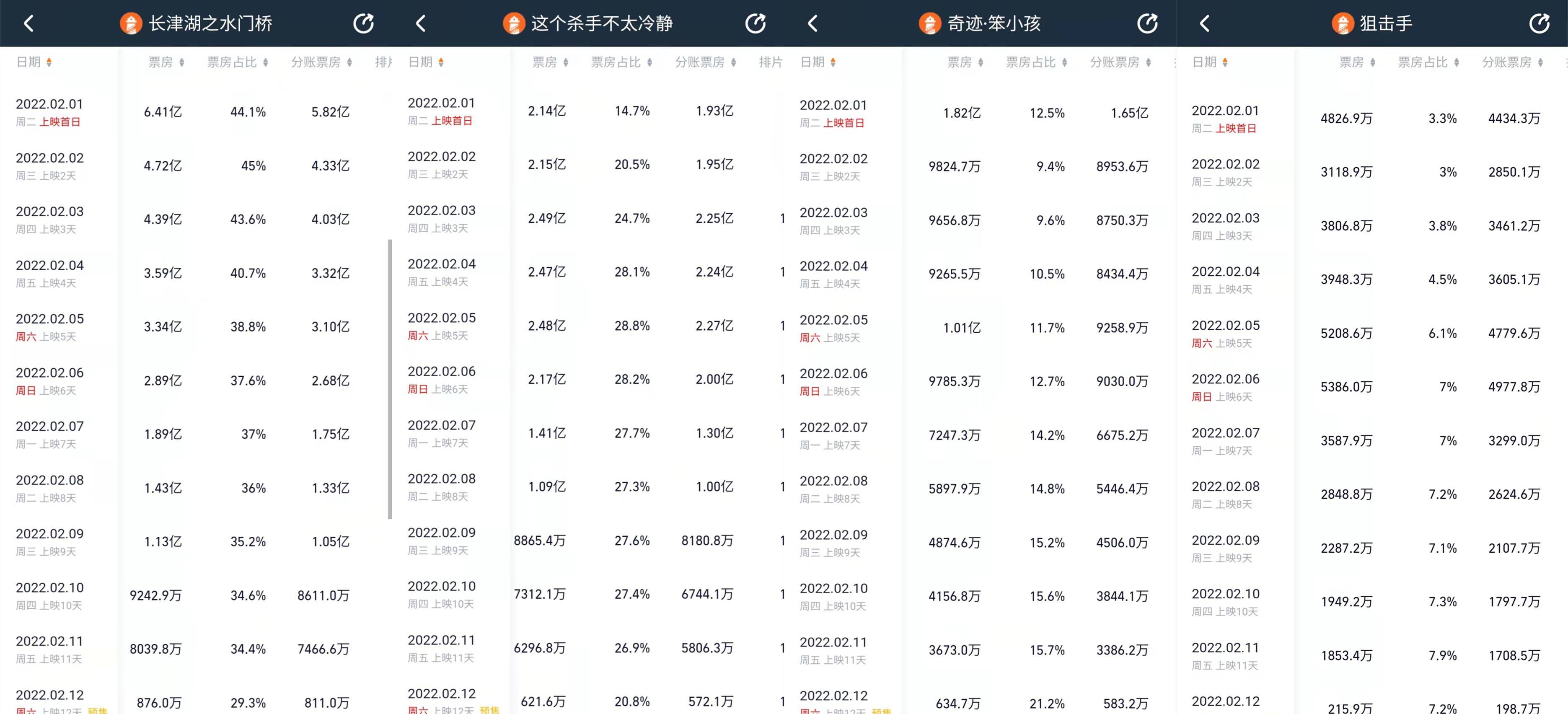Screen dimensions: 1568x714
Task: Open the 狙击手 title
Action: coord(1386,24)
